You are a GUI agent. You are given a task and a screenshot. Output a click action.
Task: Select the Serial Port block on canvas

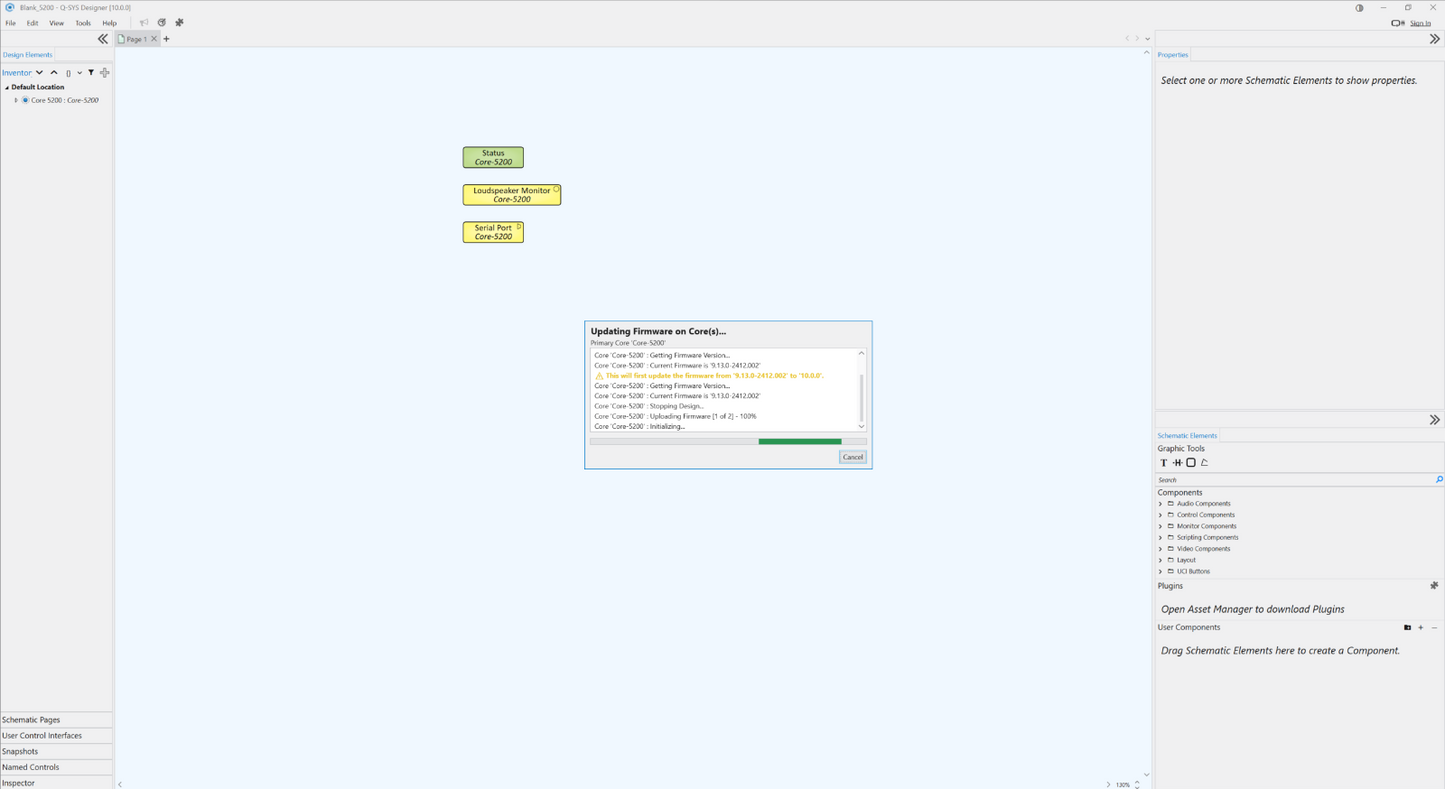point(493,232)
